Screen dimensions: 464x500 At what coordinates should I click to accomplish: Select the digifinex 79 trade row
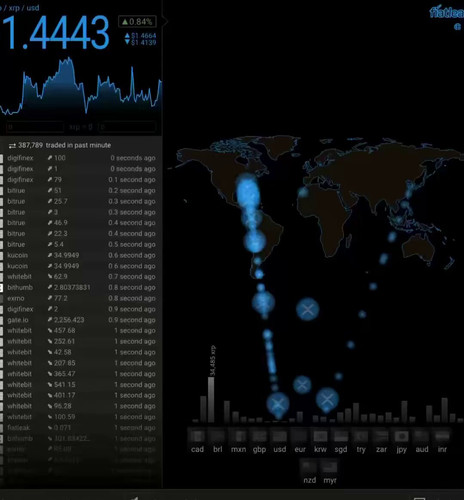coord(81,180)
